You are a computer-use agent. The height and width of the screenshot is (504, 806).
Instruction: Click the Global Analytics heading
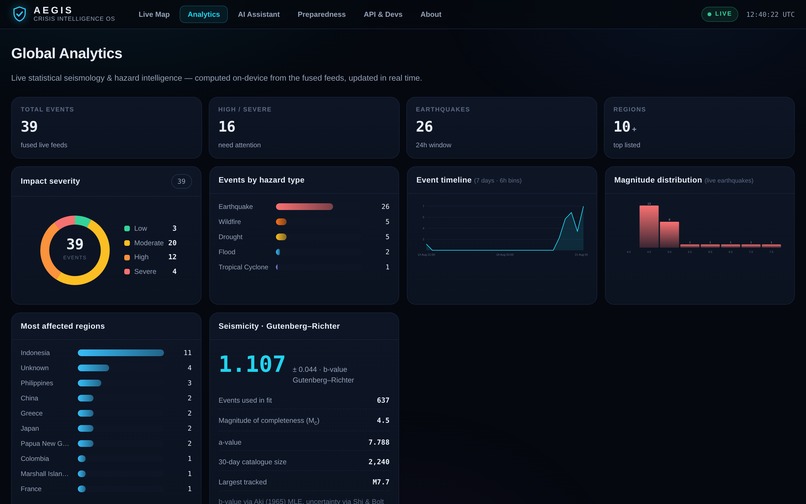tap(67, 53)
